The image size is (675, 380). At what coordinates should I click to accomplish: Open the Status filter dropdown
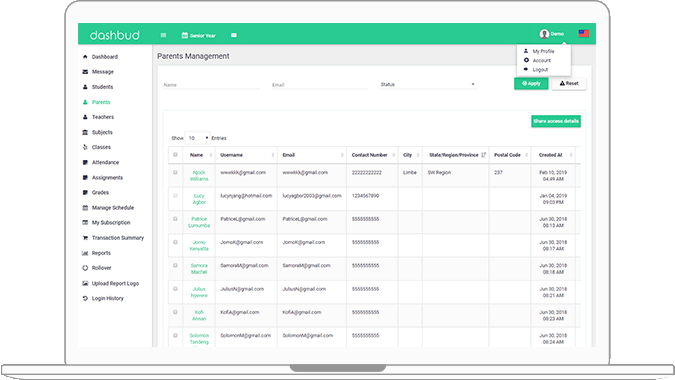(428, 84)
